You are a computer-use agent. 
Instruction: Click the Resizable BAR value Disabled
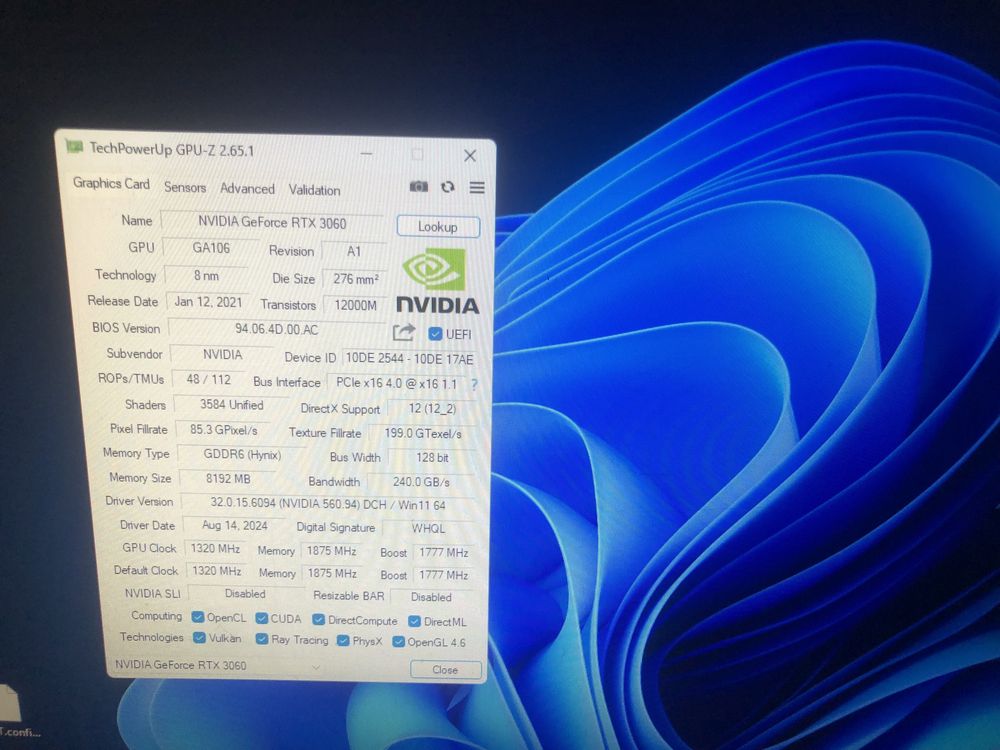tap(432, 598)
